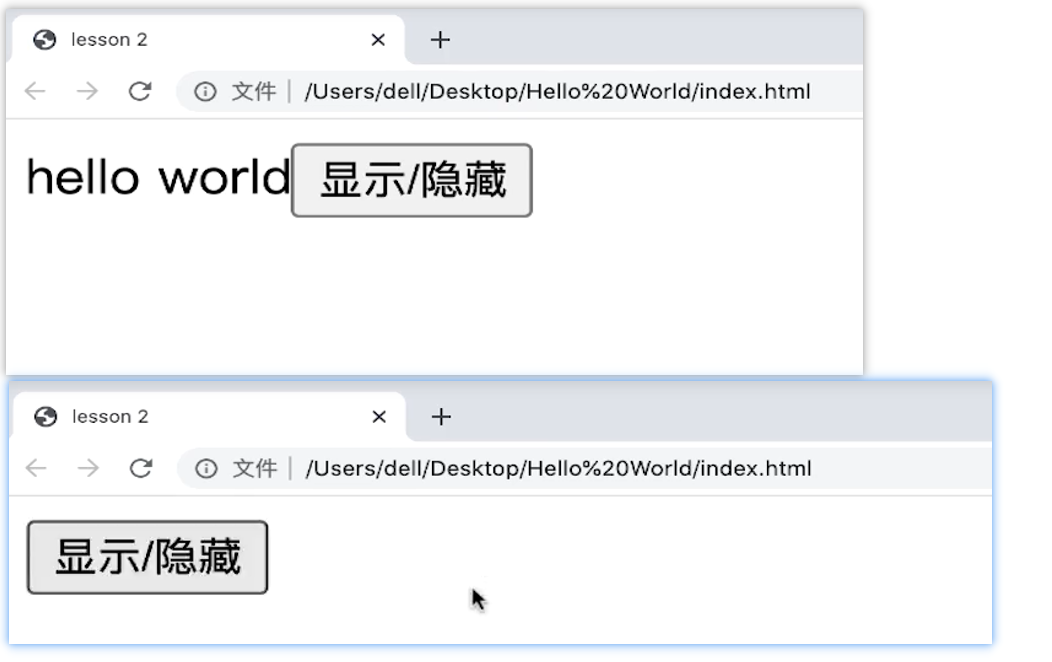Close the lesson 2 tab in bottom window
The height and width of the screenshot is (662, 1052).
point(379,416)
